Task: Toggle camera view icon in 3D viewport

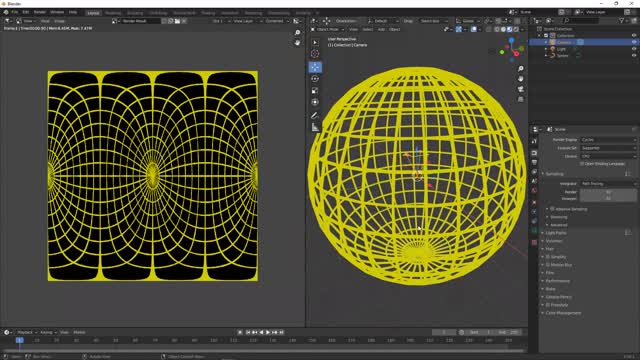Action: coord(520,89)
